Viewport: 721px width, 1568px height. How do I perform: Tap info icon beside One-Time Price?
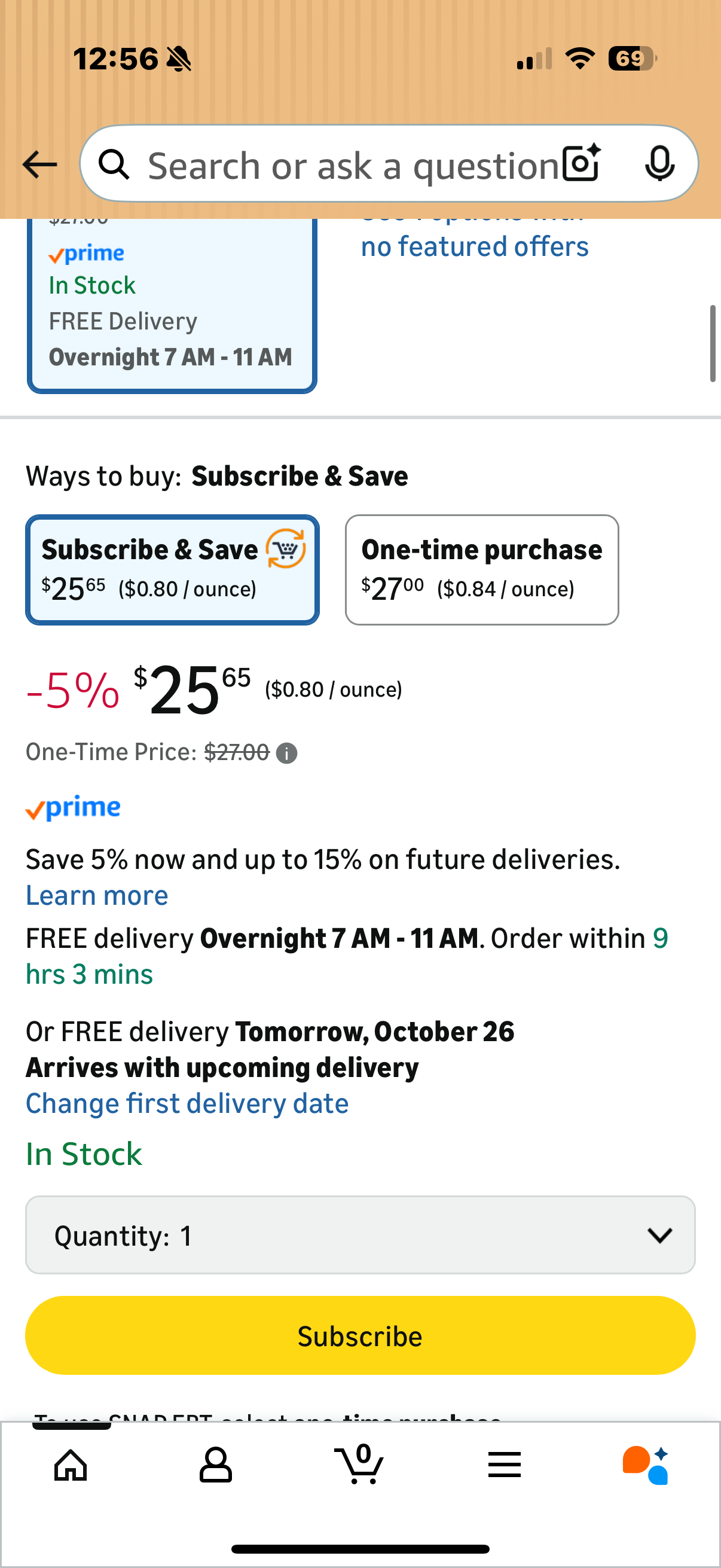(286, 754)
